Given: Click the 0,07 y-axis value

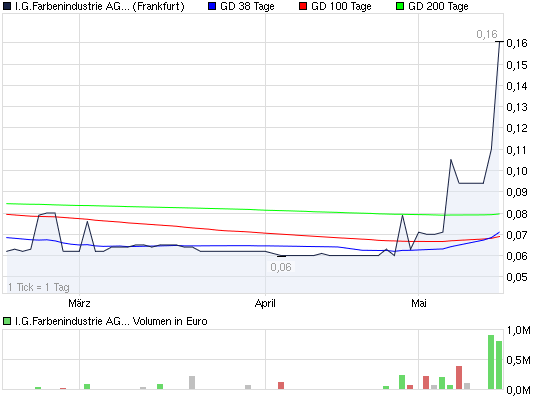Looking at the screenshot, I should click(x=517, y=235).
